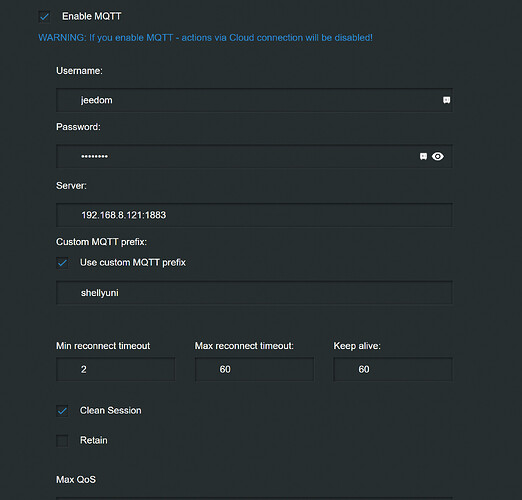Click the Use custom MQTT prefix label
The height and width of the screenshot is (500, 522).
[133, 263]
